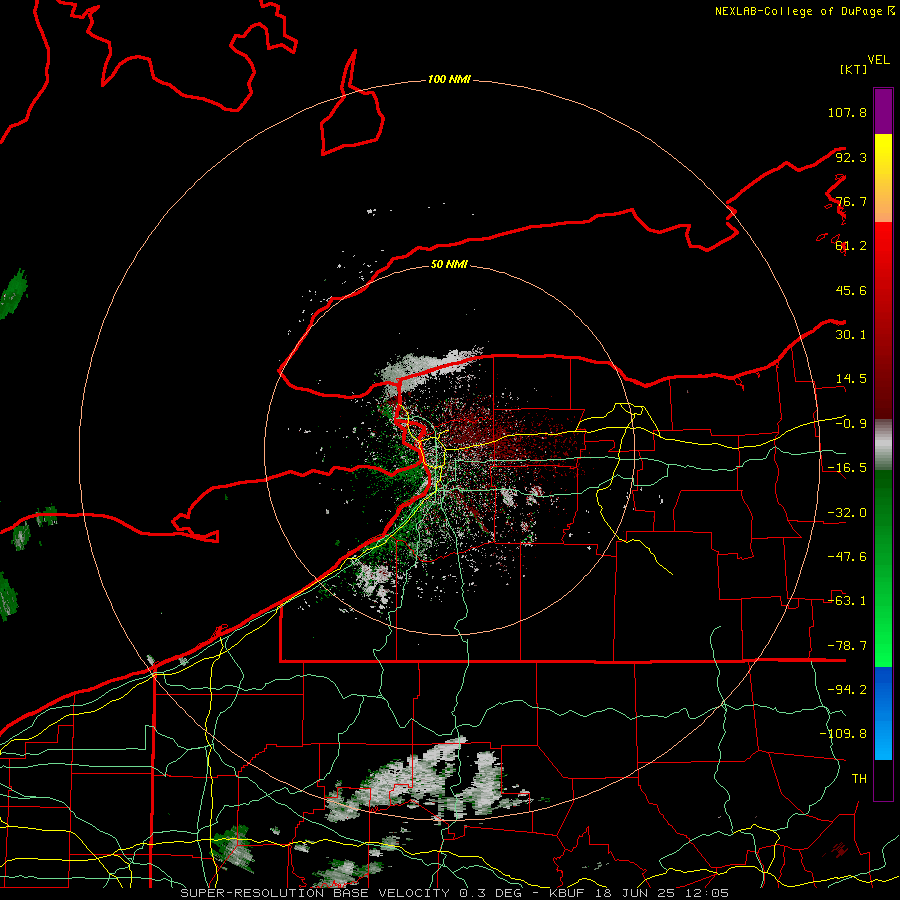Click the 92.3 velocity scale value

pyautogui.click(x=851, y=157)
